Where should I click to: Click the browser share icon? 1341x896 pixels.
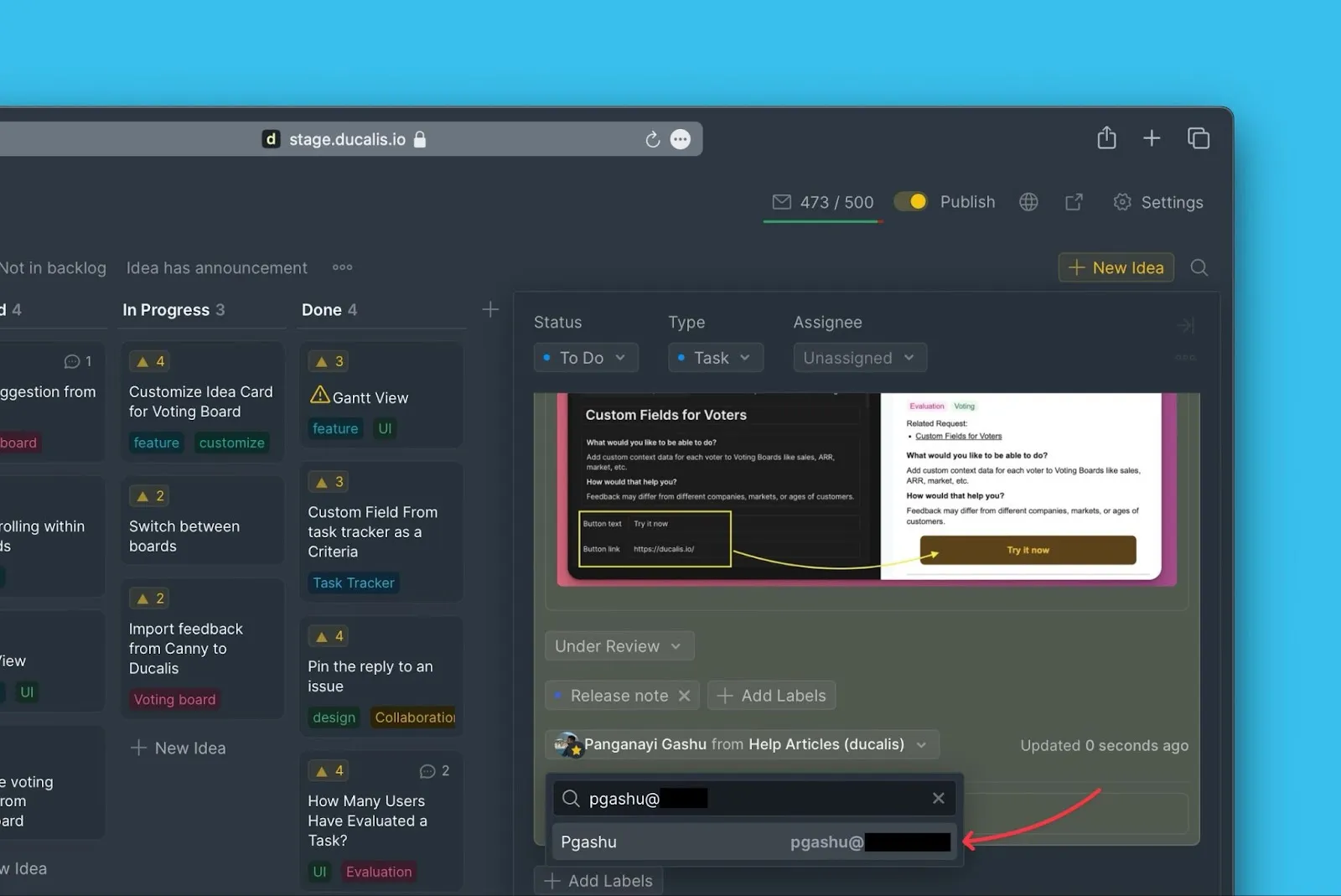click(x=1106, y=138)
